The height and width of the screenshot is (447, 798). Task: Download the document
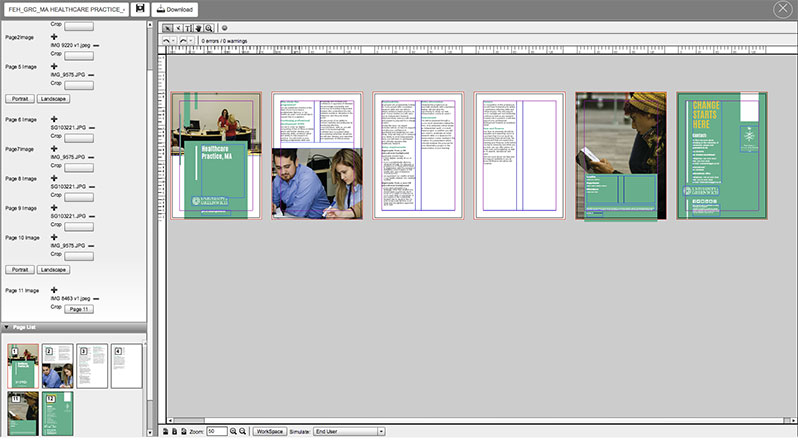coord(175,9)
